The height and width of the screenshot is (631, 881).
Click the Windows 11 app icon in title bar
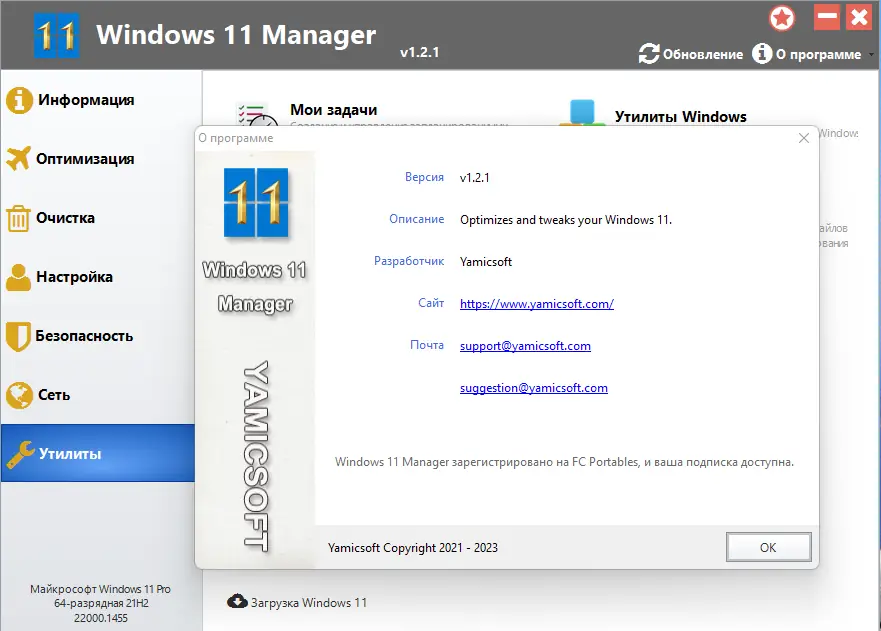click(56, 34)
